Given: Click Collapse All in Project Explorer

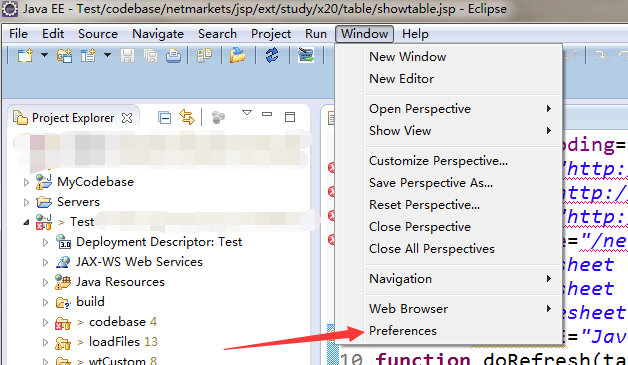Looking at the screenshot, I should click(165, 117).
